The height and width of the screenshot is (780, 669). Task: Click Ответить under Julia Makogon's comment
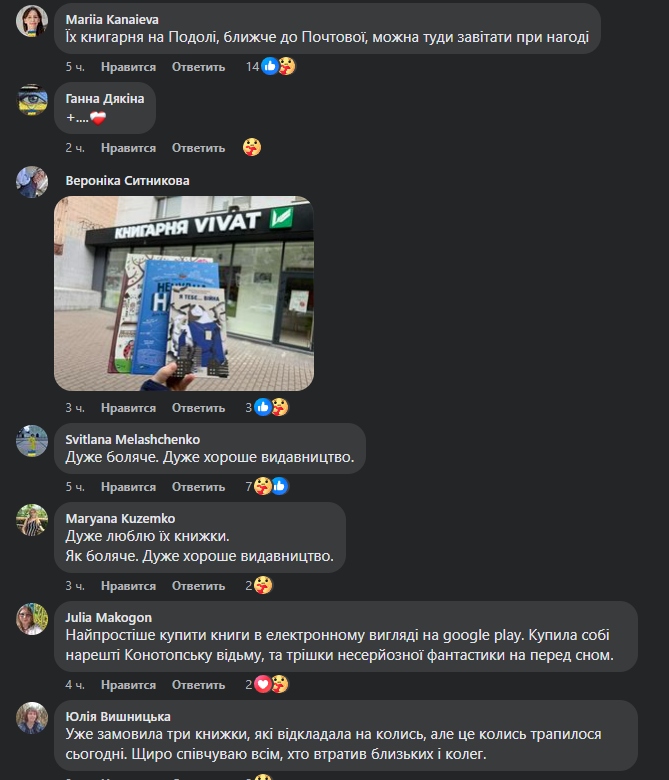[x=198, y=685]
